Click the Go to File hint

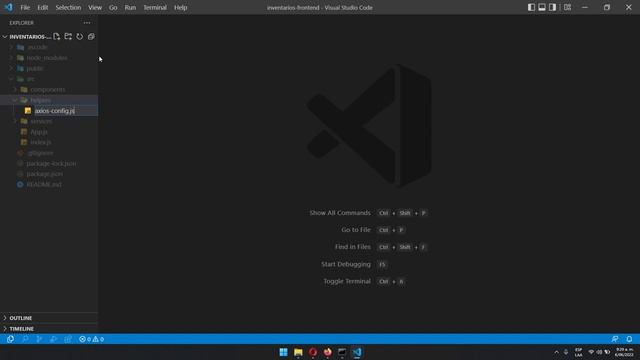[356, 230]
